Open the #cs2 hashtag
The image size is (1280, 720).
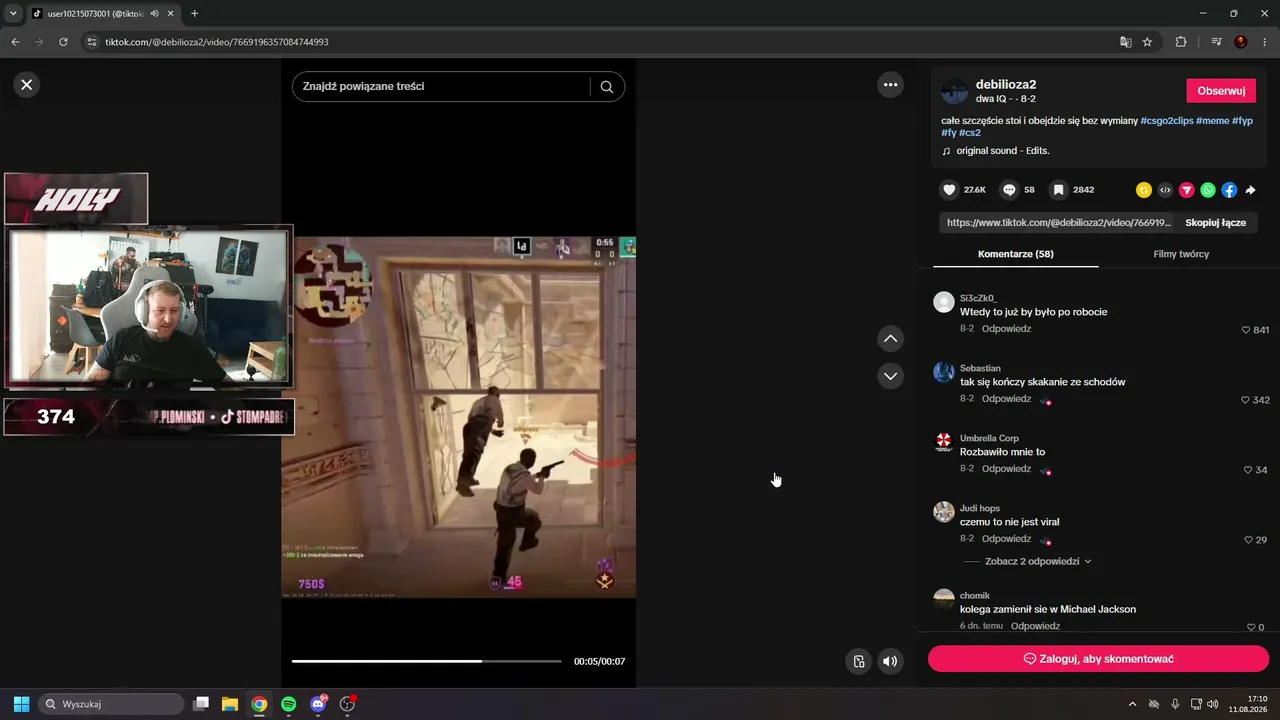pos(970,133)
